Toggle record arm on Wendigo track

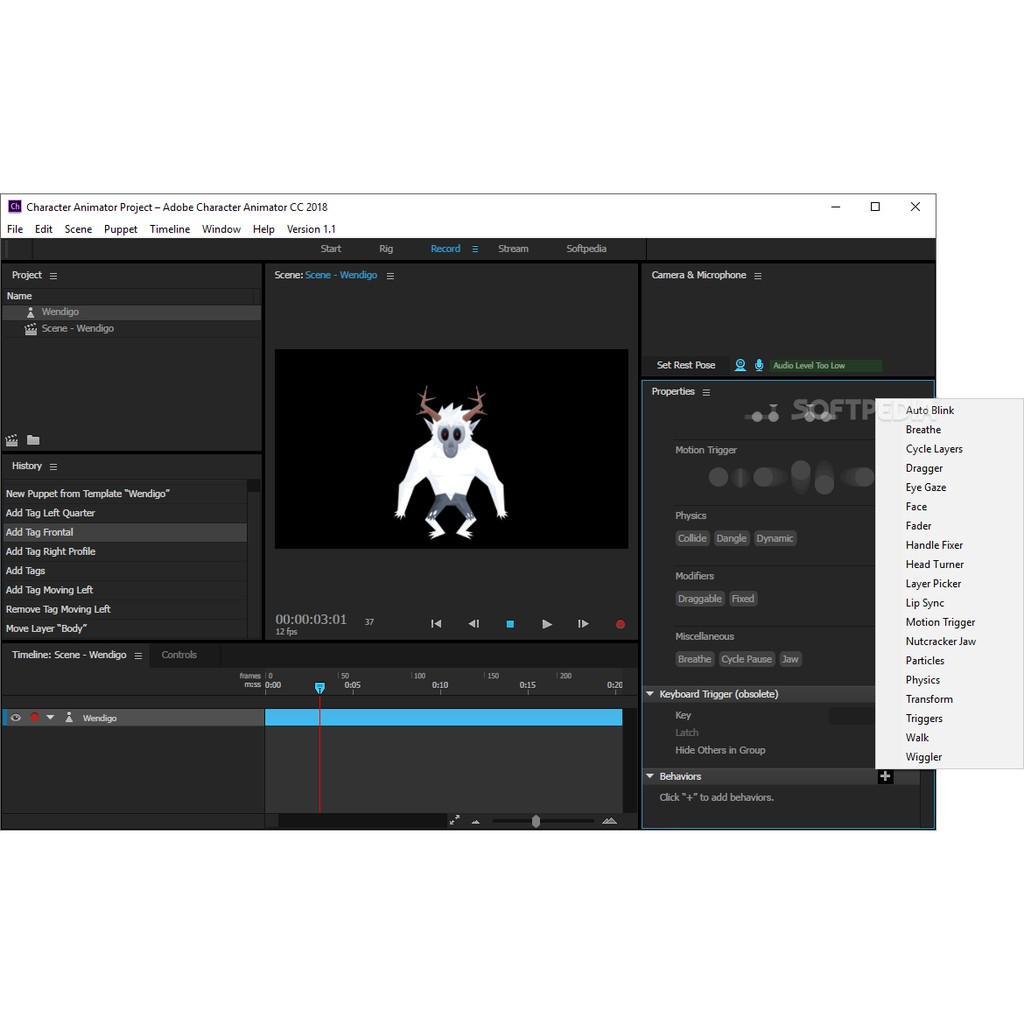[35, 718]
